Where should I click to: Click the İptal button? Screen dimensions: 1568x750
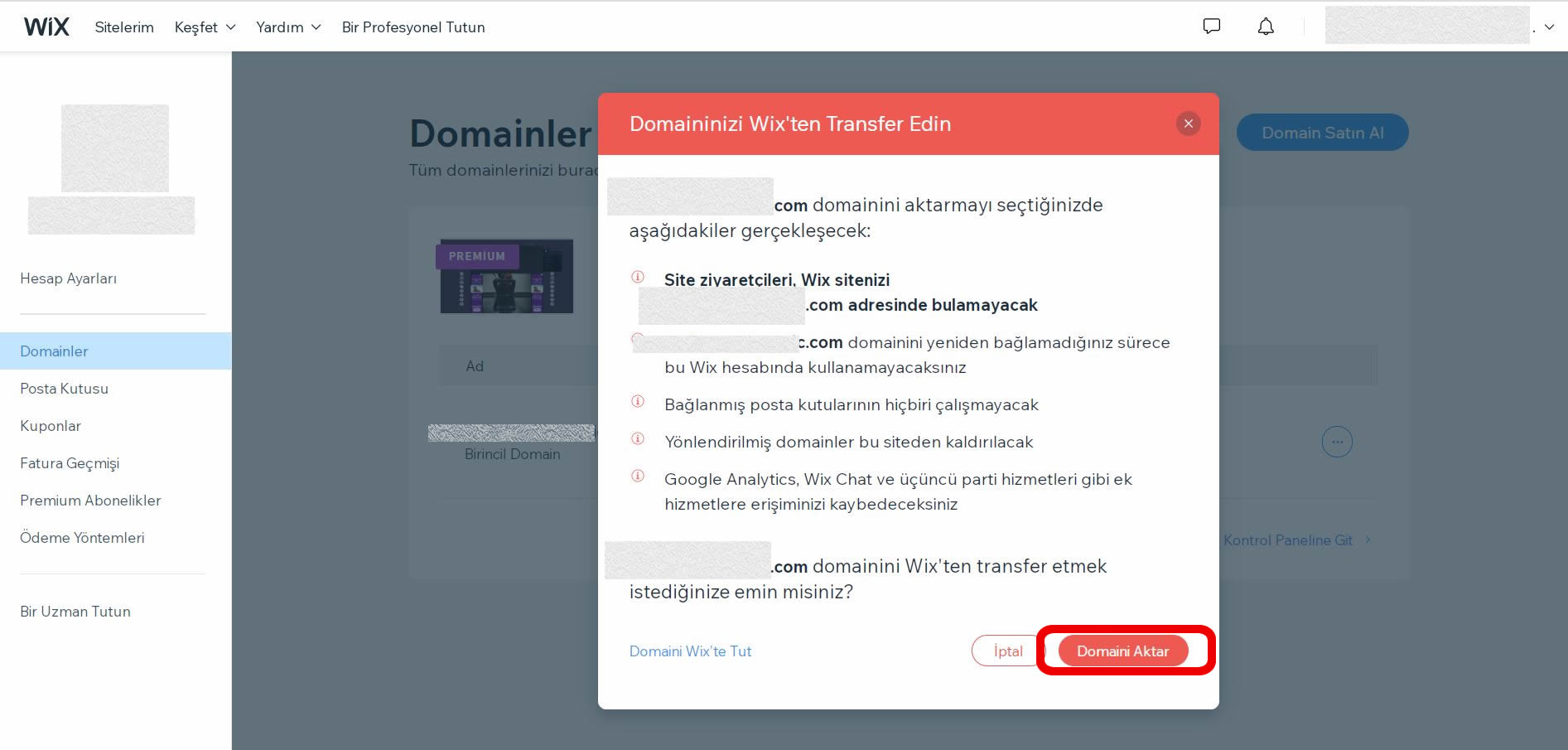(1007, 651)
